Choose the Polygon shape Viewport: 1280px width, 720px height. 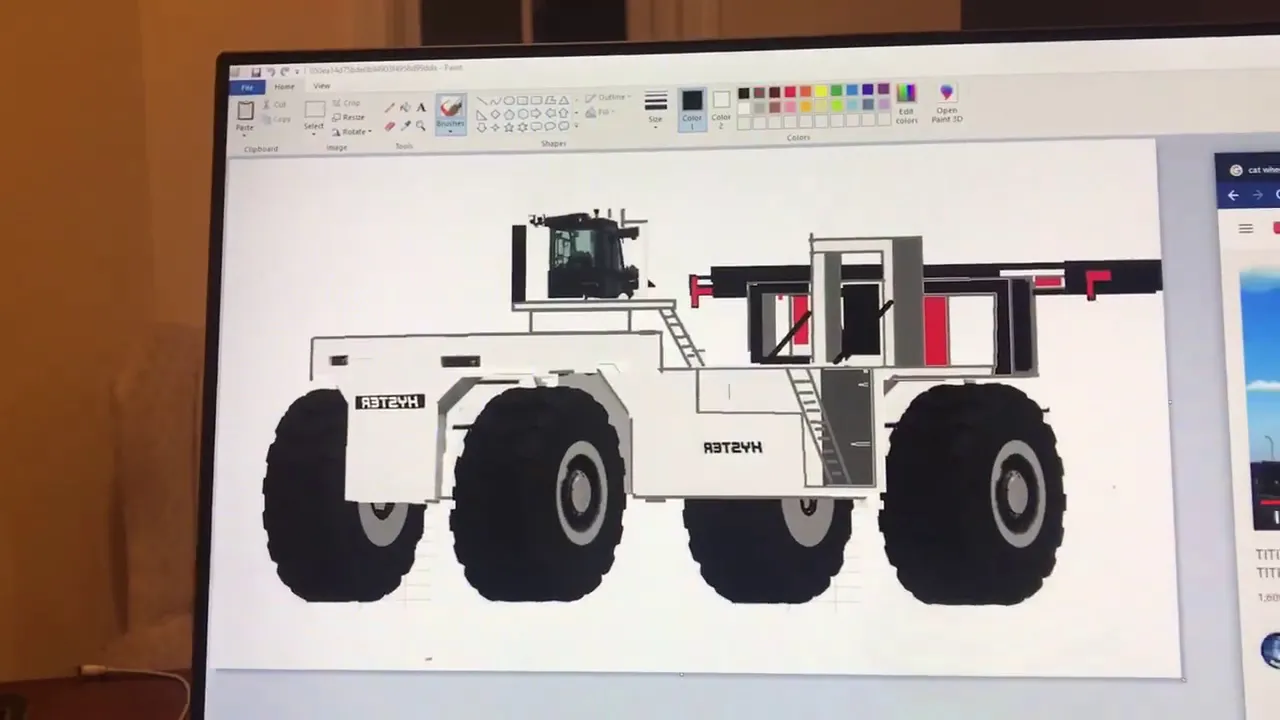tap(551, 100)
